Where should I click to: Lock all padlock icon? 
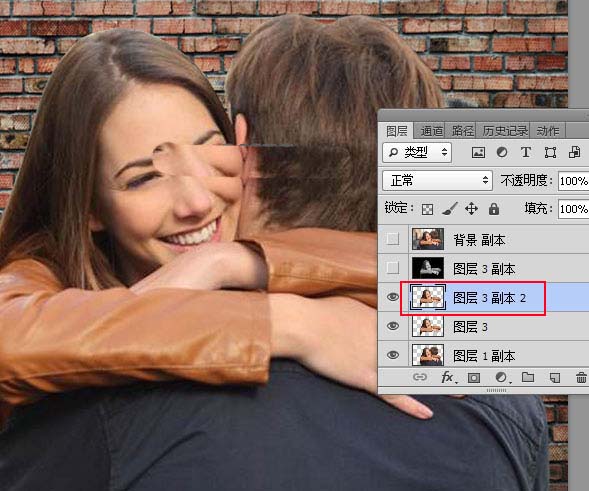(x=494, y=208)
